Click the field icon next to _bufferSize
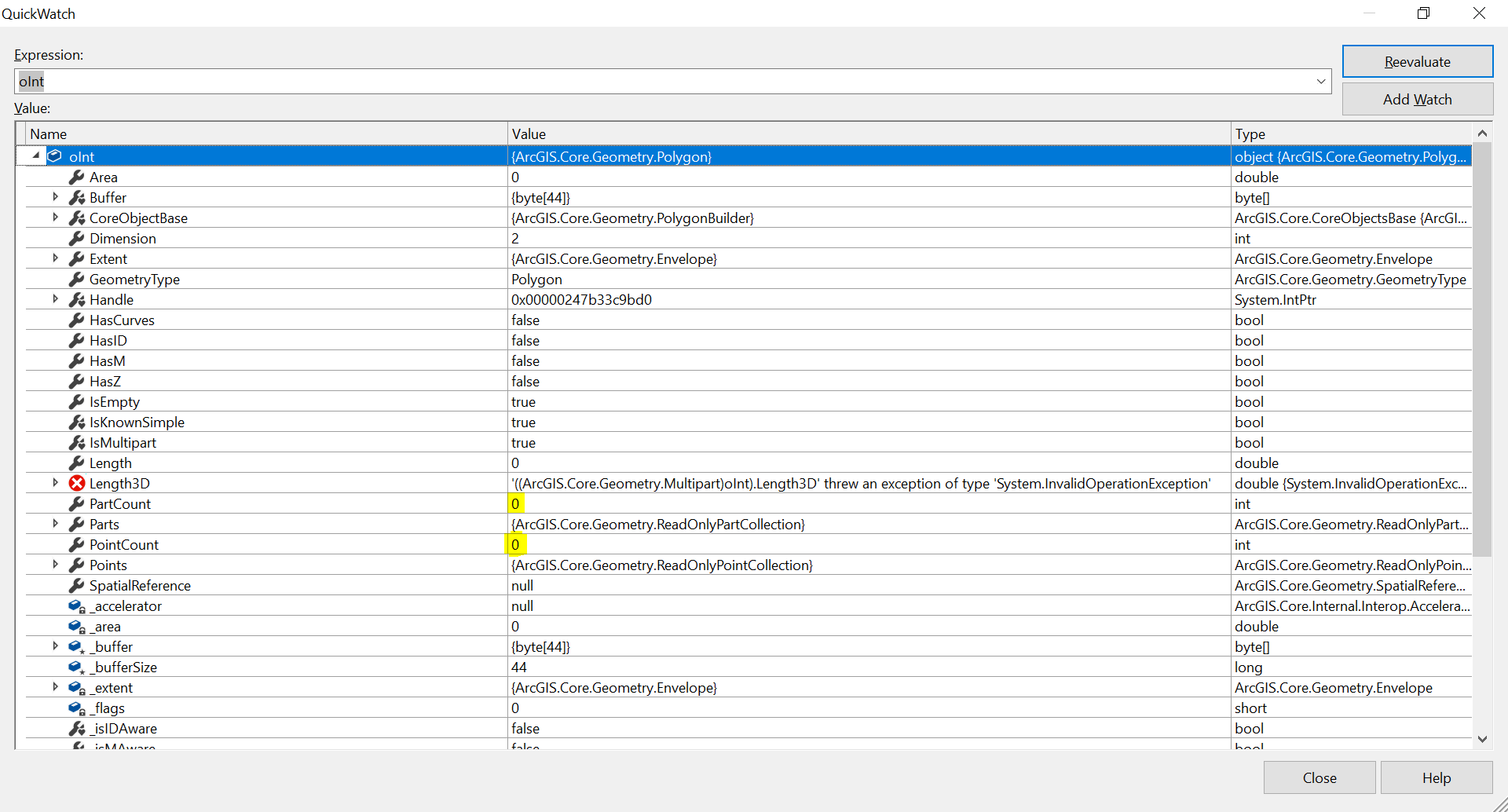Viewport: 1508px width, 812px height. pyautogui.click(x=76, y=668)
